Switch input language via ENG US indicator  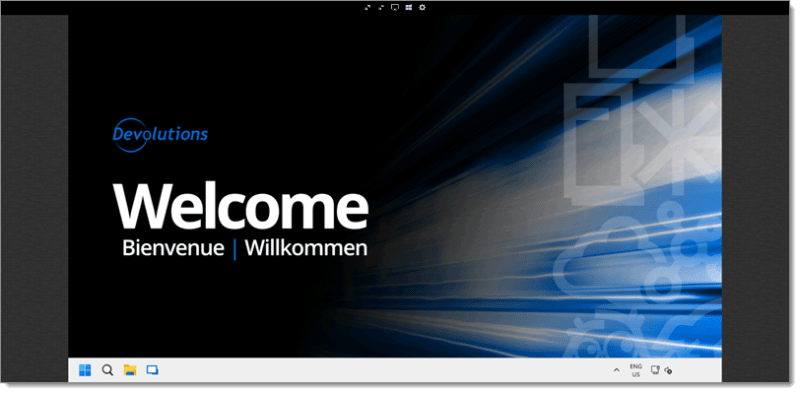click(x=635, y=371)
